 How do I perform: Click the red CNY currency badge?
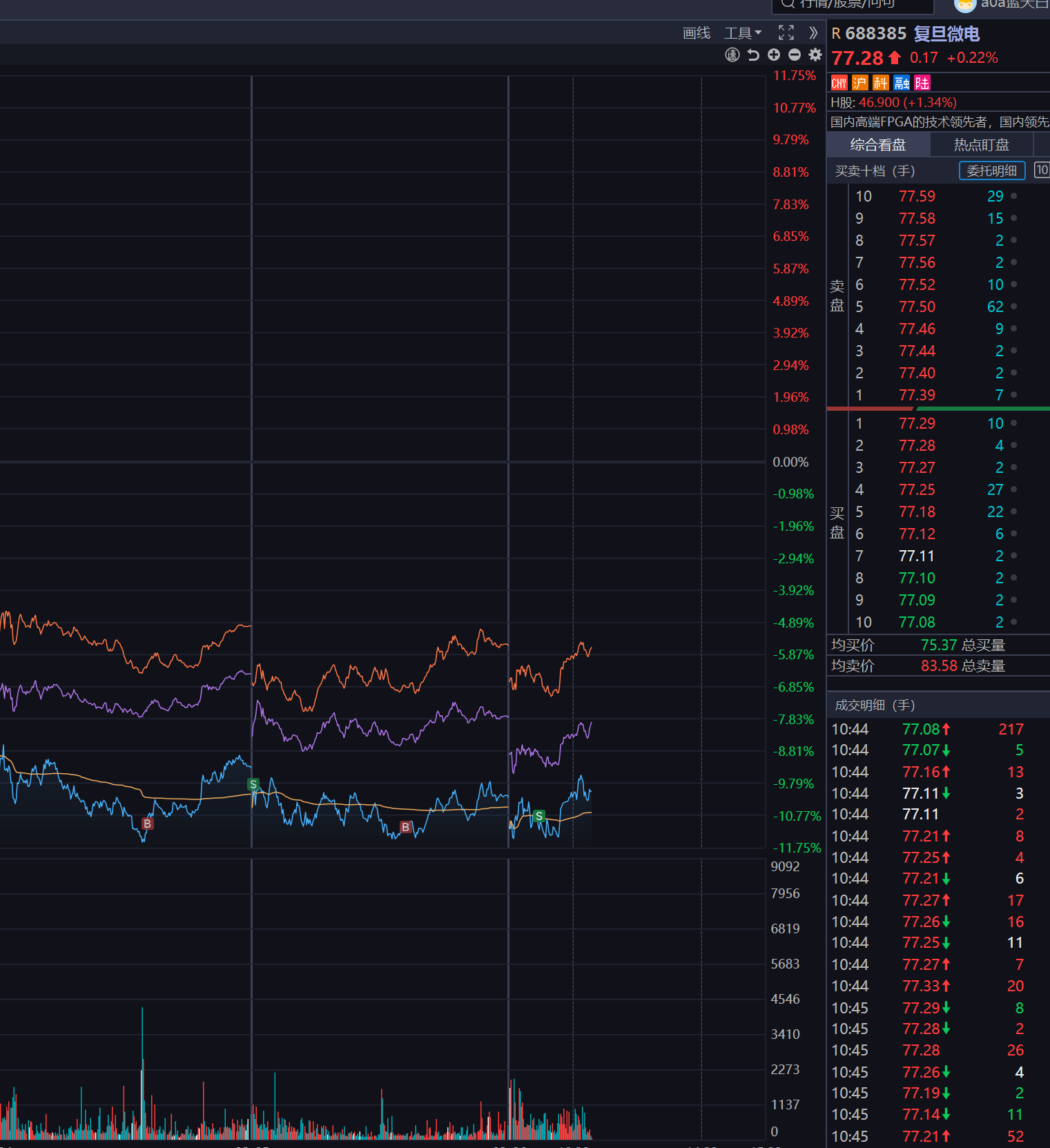(839, 84)
